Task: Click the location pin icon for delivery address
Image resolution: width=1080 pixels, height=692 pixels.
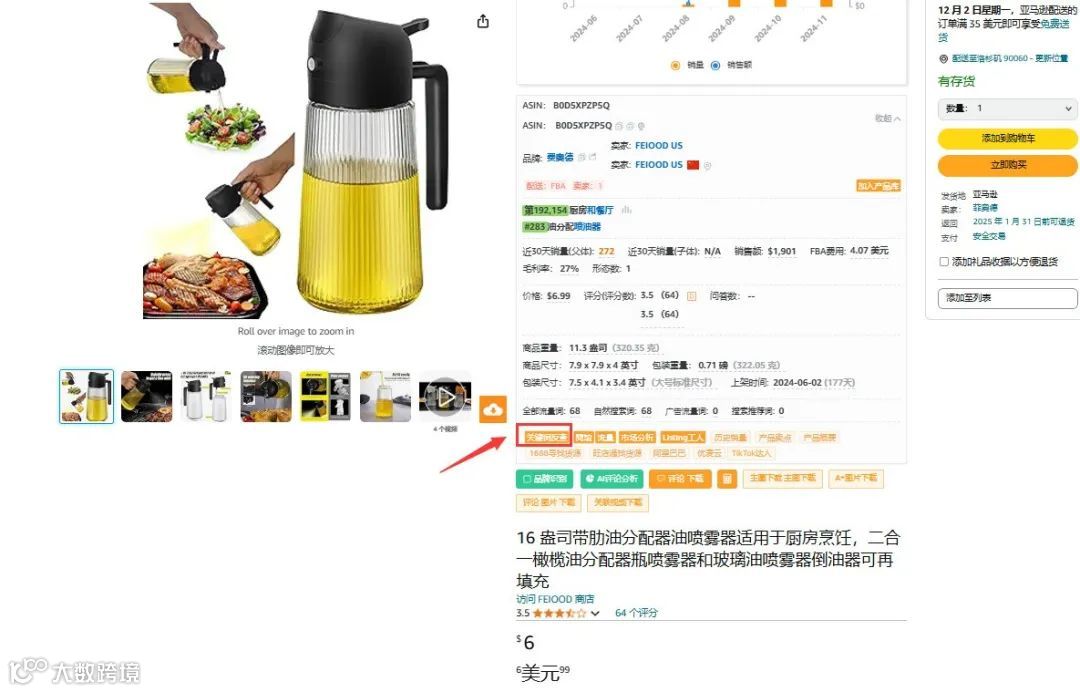Action: tap(944, 59)
